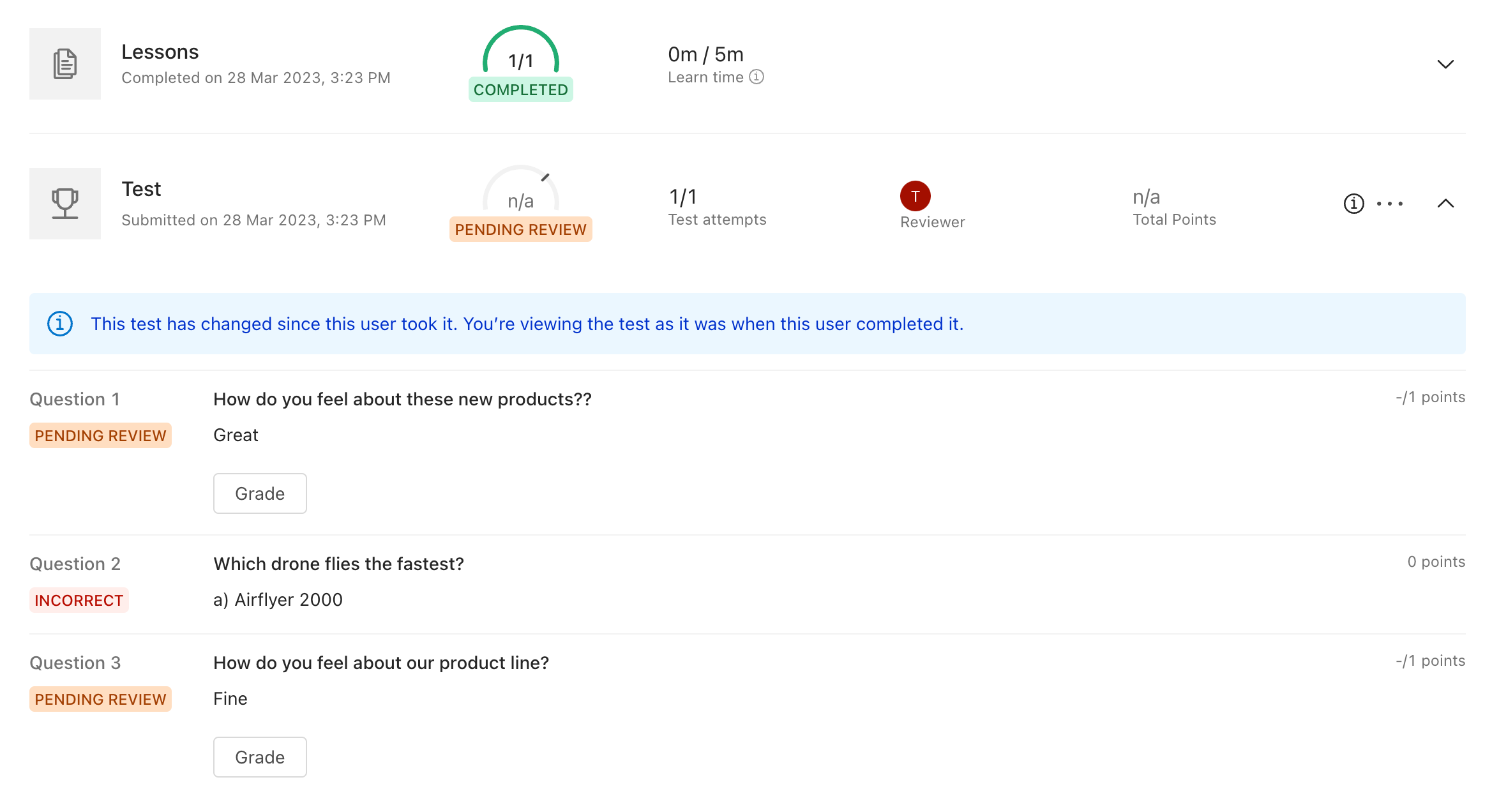
Task: Click the Learn time info icon
Action: tap(757, 77)
